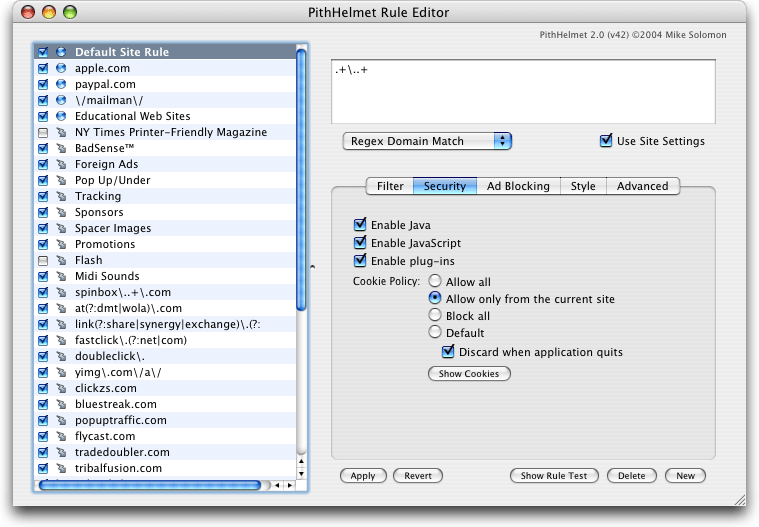Click the globe icon beside \/mailman\/
The height and width of the screenshot is (527, 759).
(x=61, y=100)
